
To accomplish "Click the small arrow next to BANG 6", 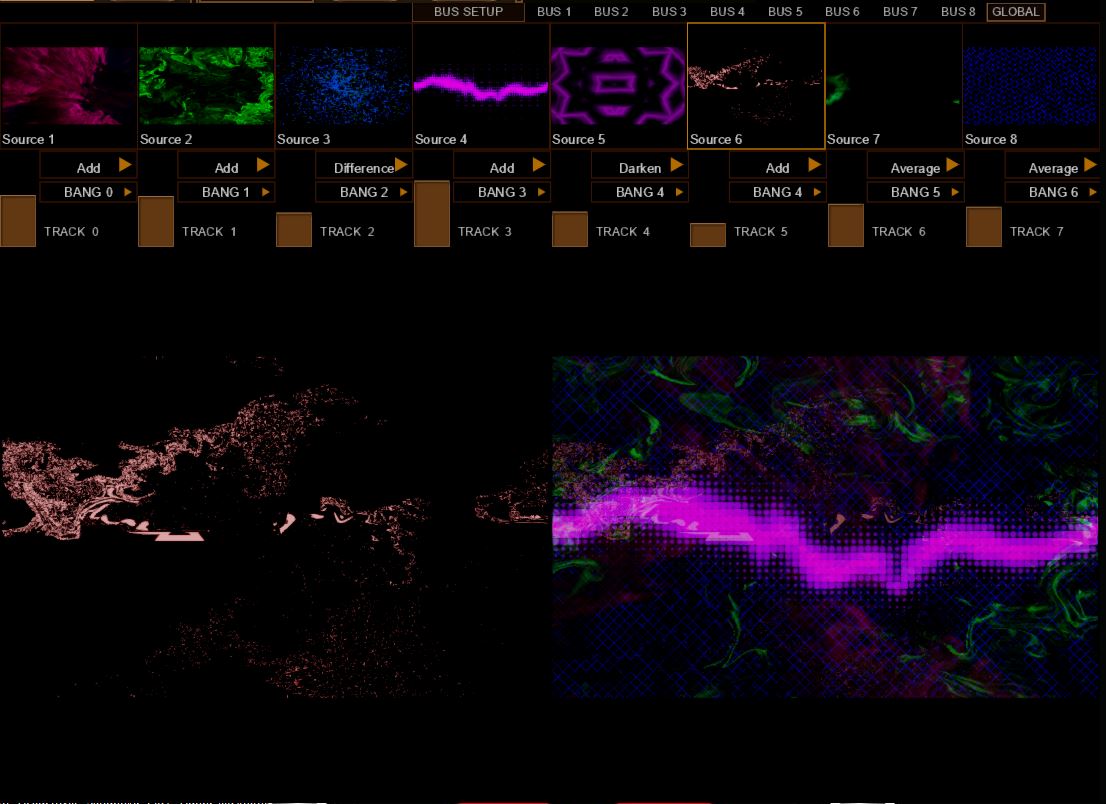I will point(1092,192).
